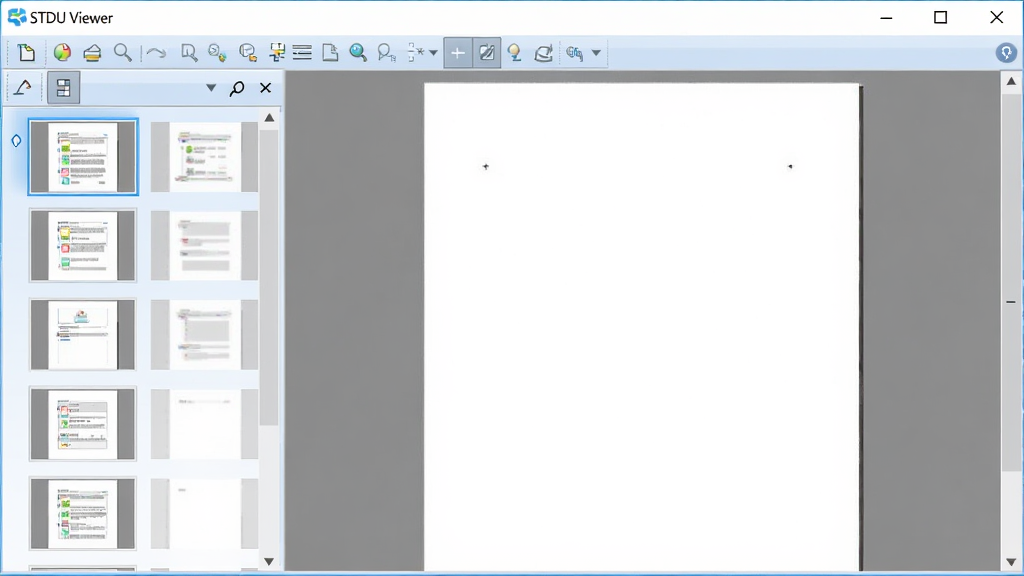Minimize the STDU Viewer window

886,18
